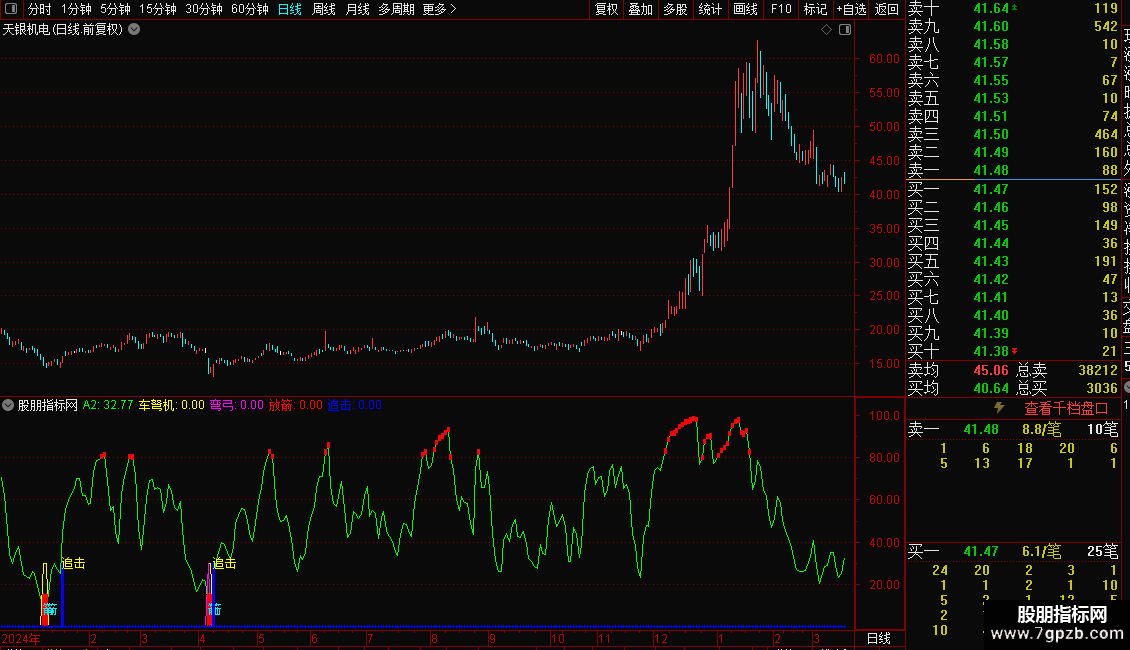The width and height of the screenshot is (1130, 650).
Task: Expand the 股朋指标网 indicator dropdown arrow
Action: 8,405
